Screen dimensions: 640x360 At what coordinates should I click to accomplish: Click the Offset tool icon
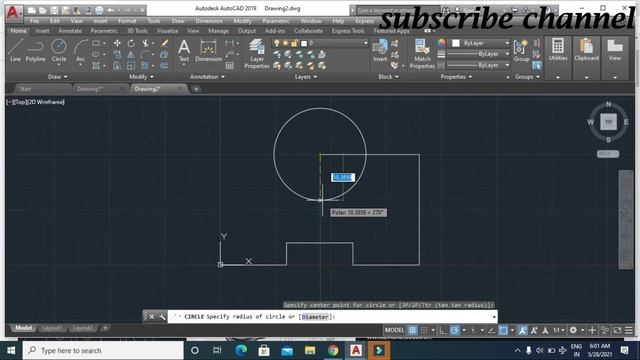164,65
